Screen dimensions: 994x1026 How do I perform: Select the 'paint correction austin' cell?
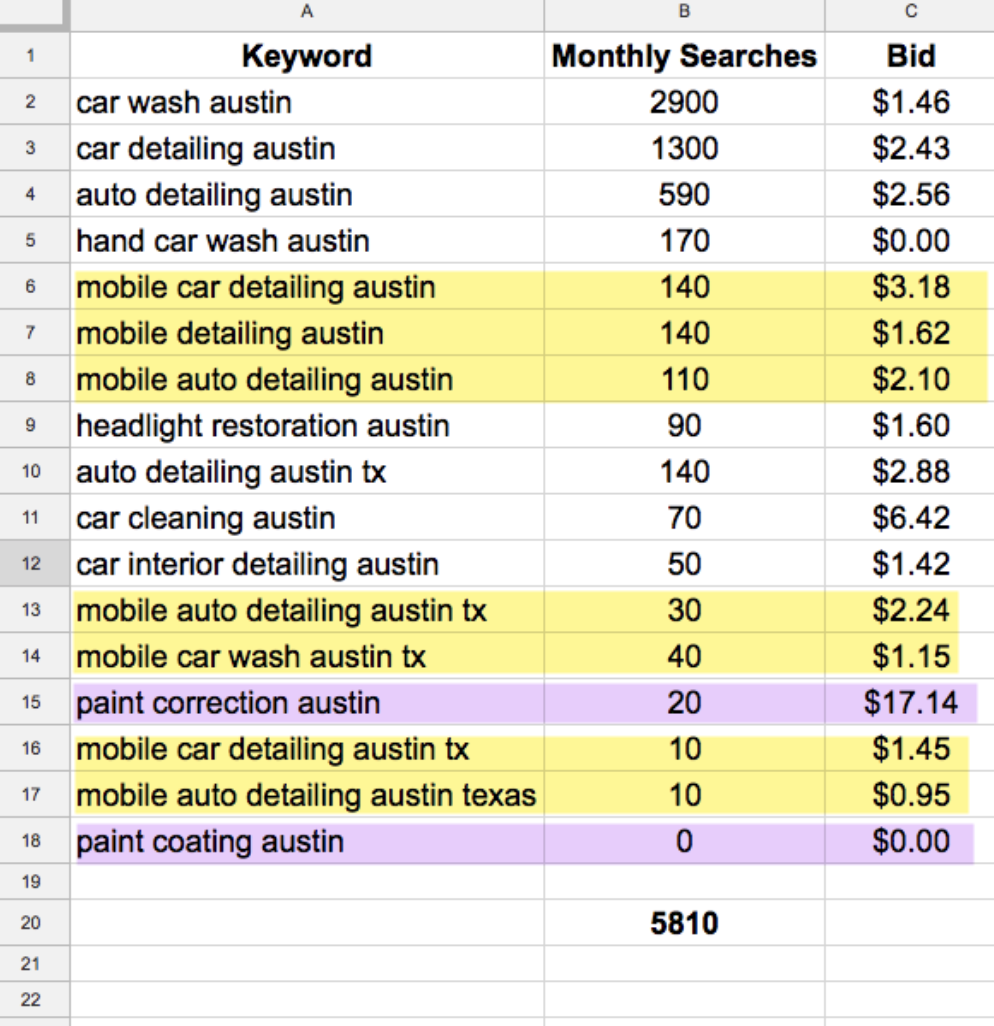306,704
